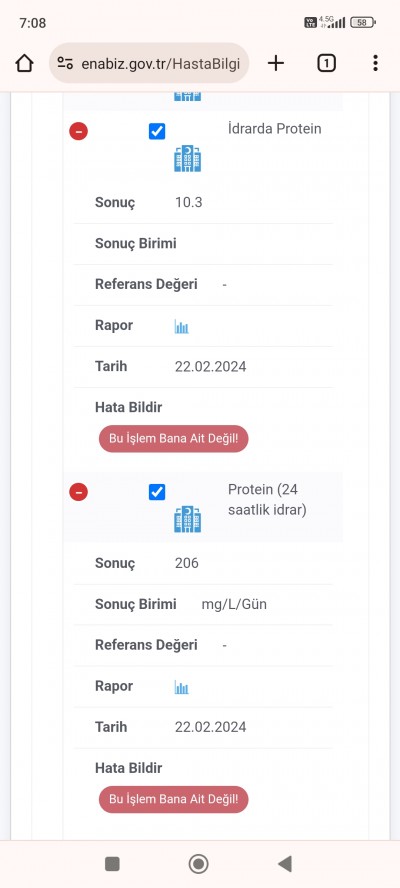Tap Android back navigation triangle

[x=284, y=864]
